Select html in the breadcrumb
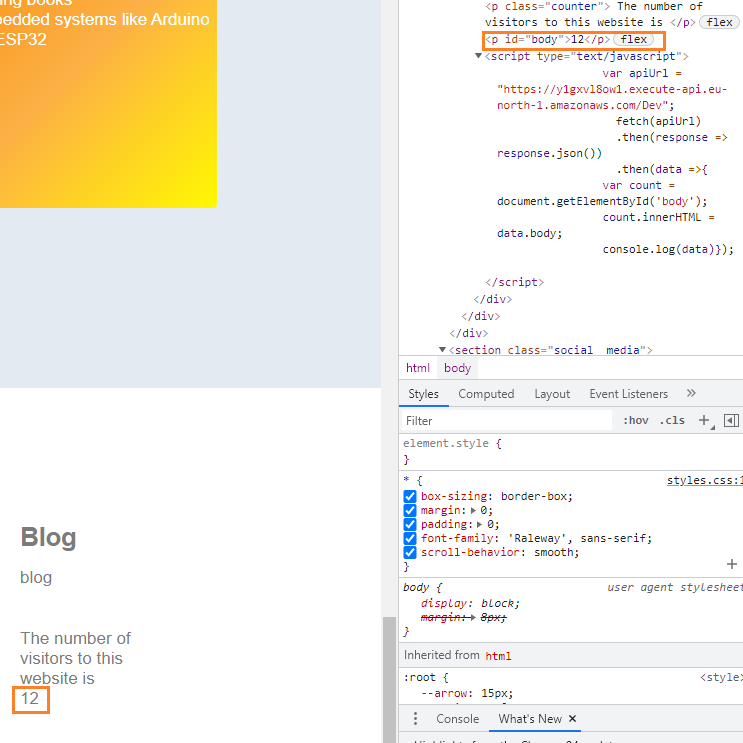 coord(417,368)
